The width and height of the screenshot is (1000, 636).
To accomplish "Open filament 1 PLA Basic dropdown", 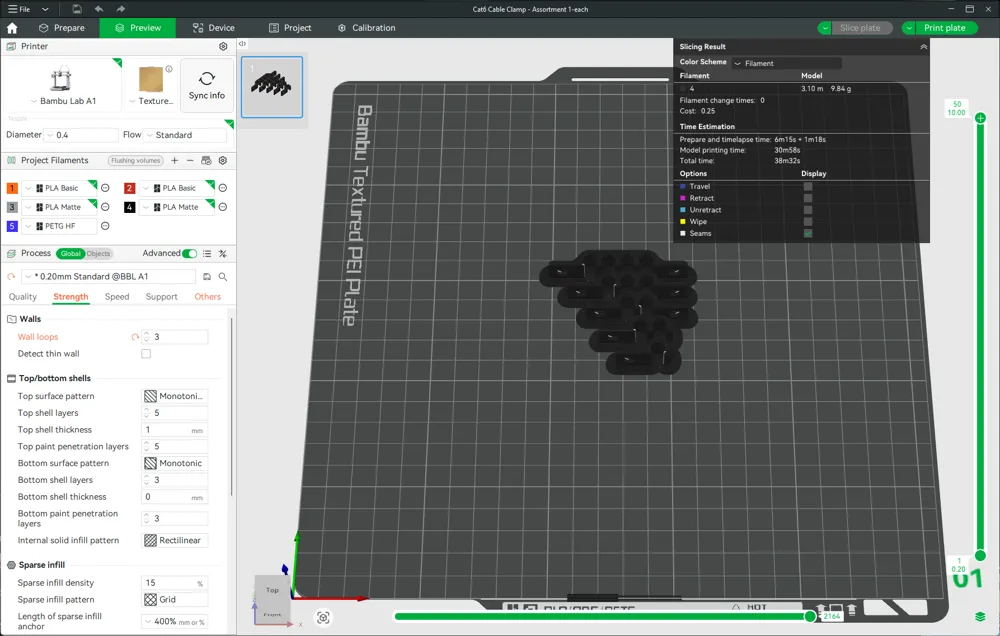I will 59,188.
